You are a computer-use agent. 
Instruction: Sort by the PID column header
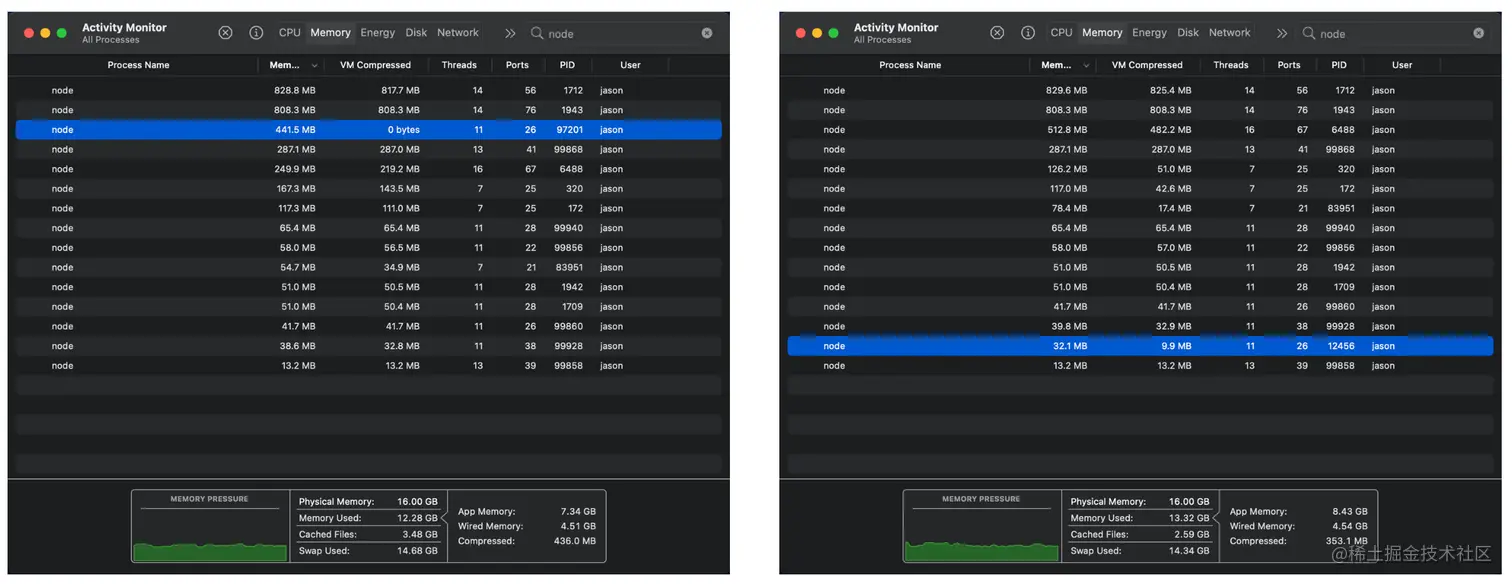click(567, 65)
